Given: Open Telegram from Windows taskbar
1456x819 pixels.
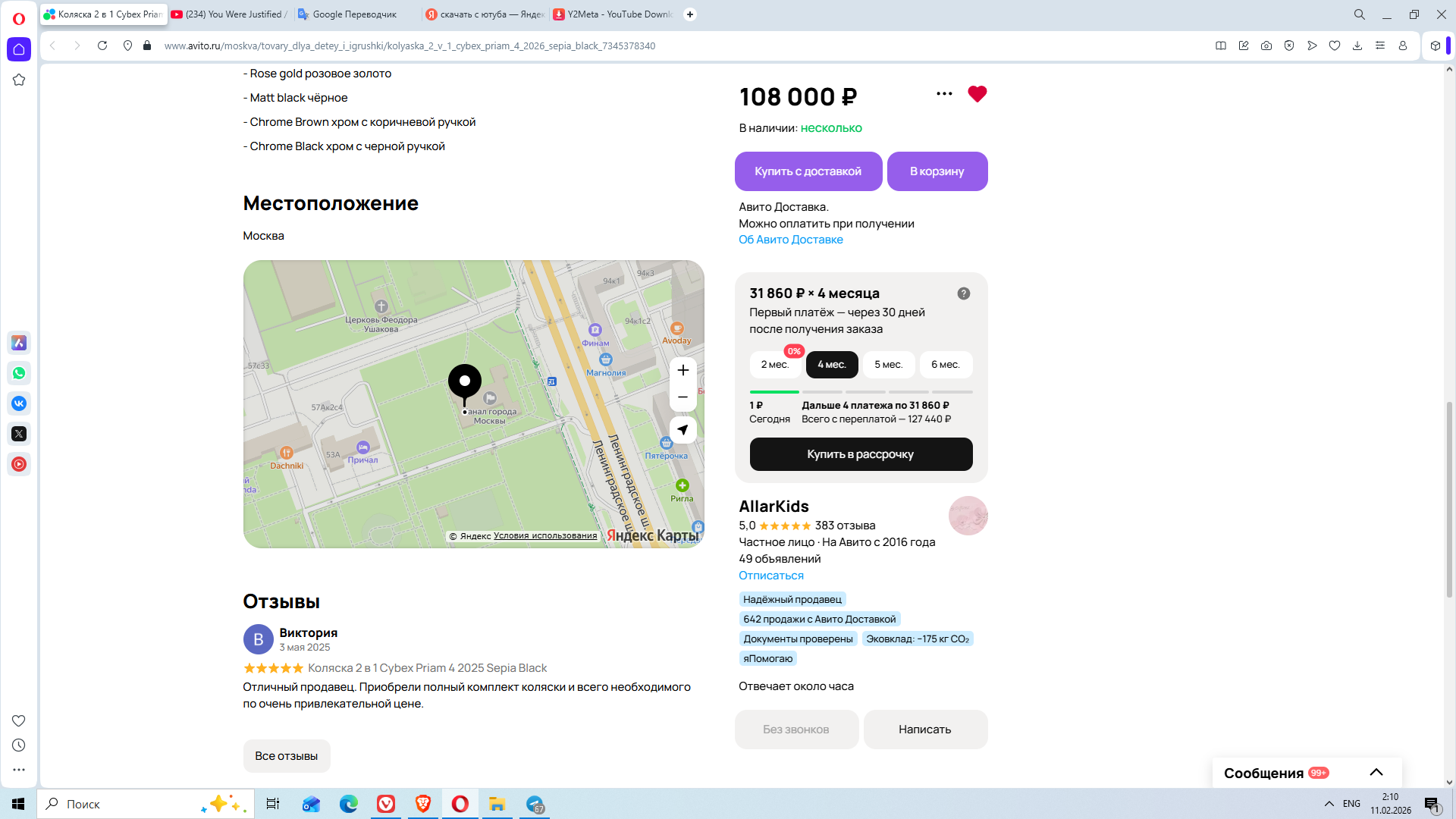Looking at the screenshot, I should [535, 804].
